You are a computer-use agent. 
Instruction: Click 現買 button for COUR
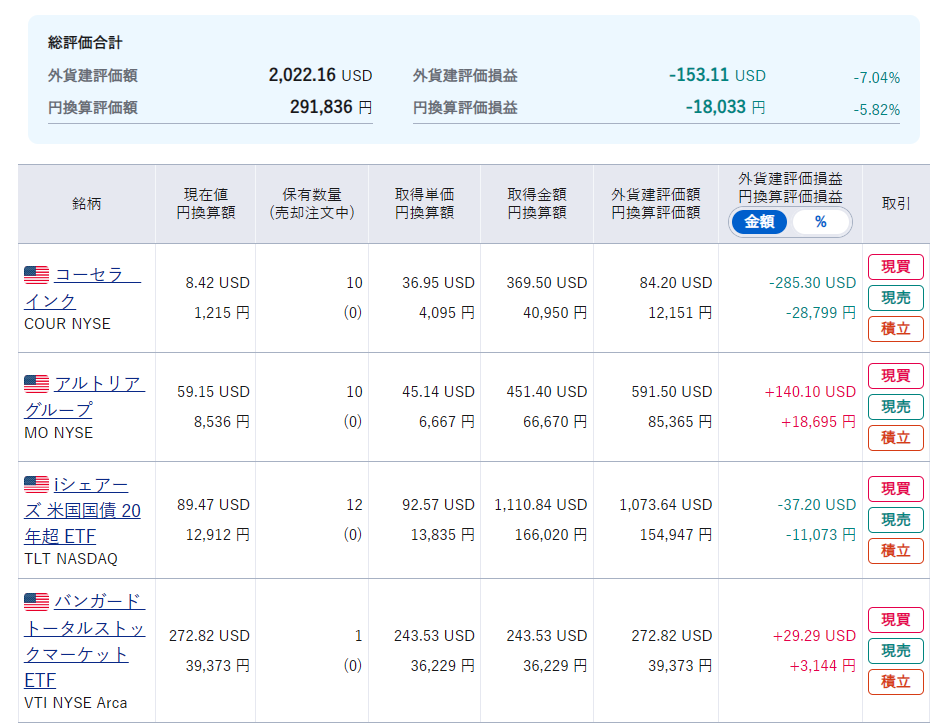(896, 266)
